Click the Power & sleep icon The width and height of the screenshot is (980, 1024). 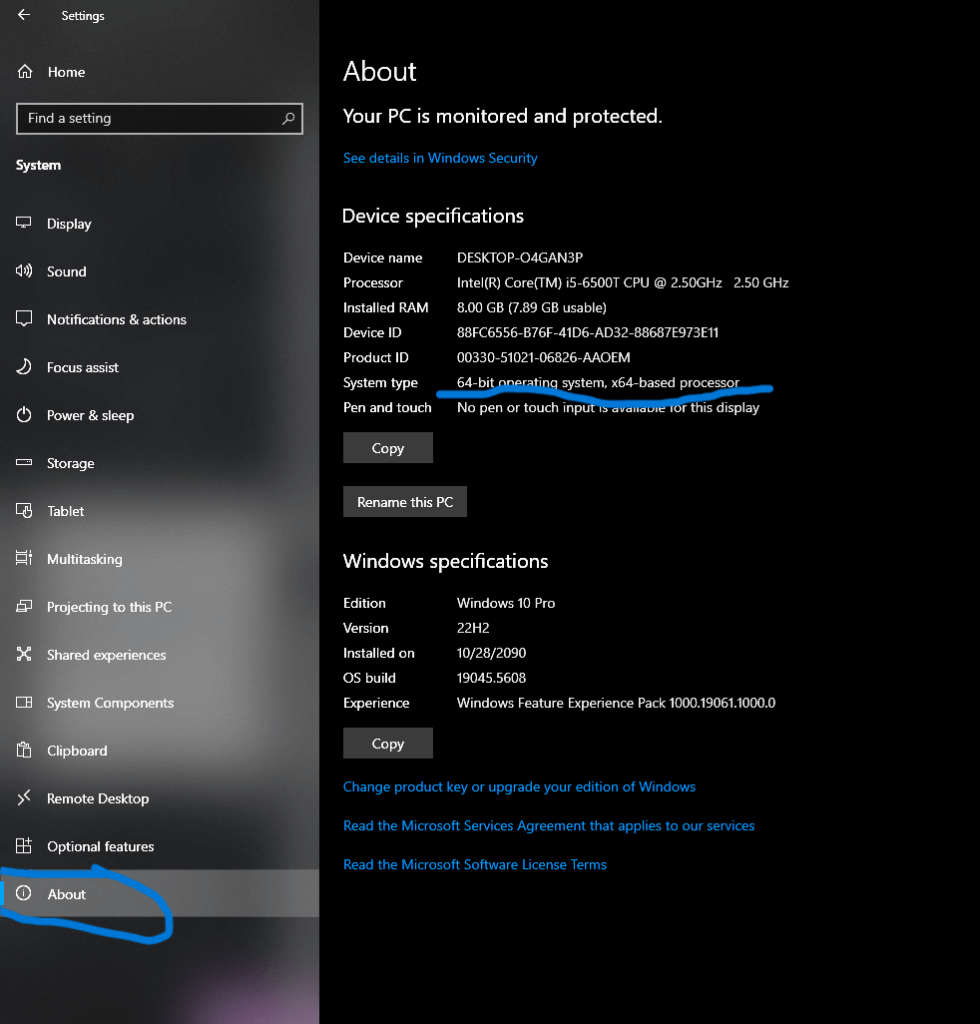click(24, 415)
